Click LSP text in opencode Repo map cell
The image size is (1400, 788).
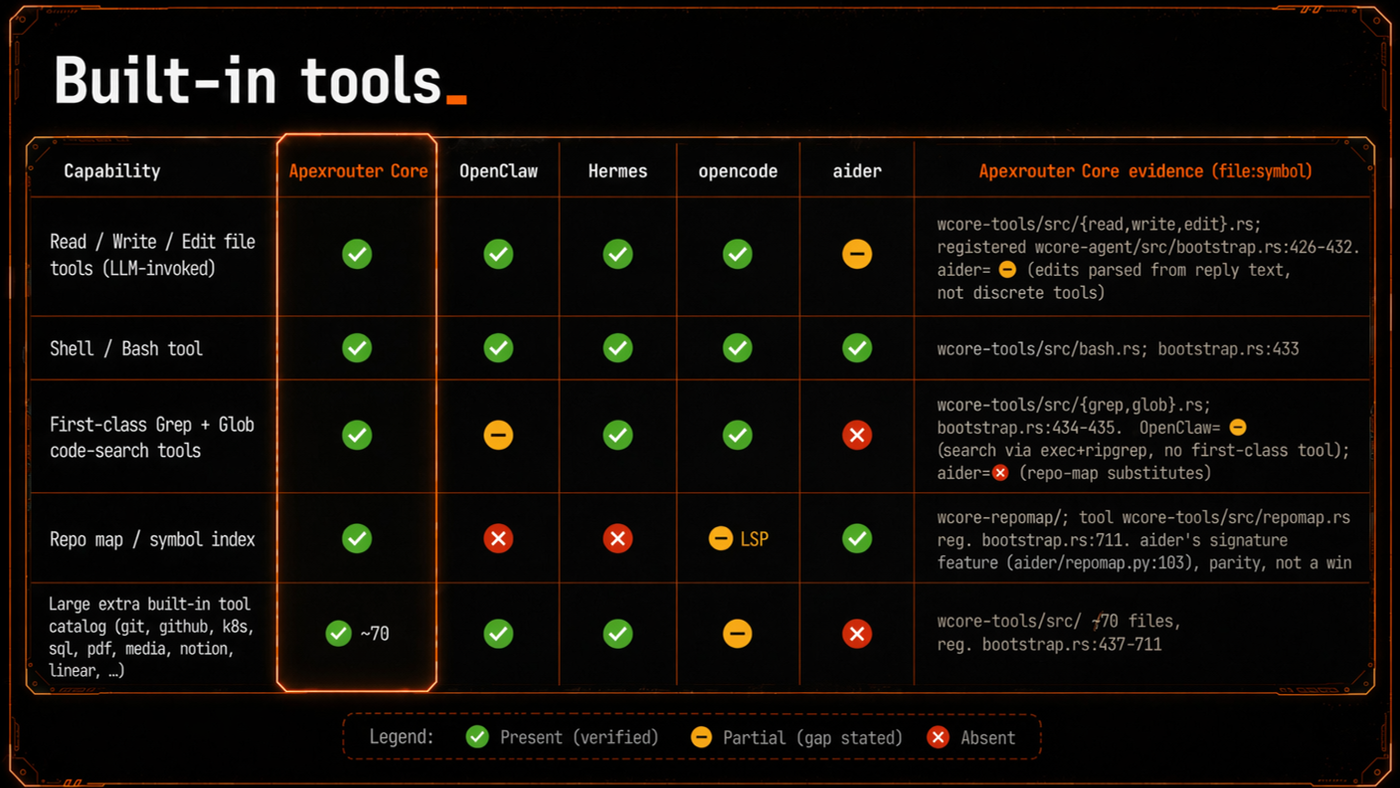pos(754,539)
